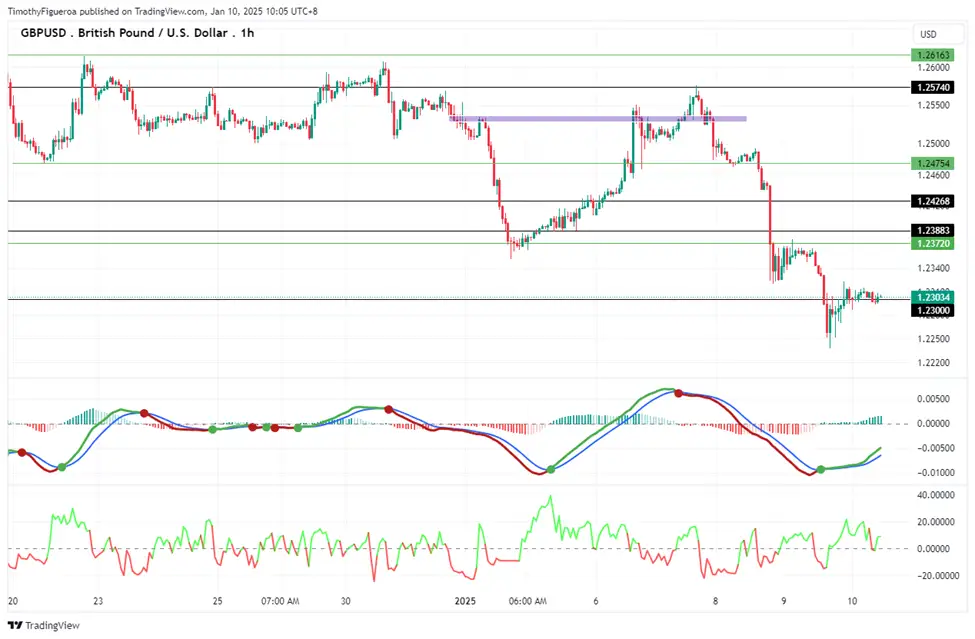Click the green MACD crossover dot near January 9 low
Viewport: 975px width, 639px height.
pos(821,469)
